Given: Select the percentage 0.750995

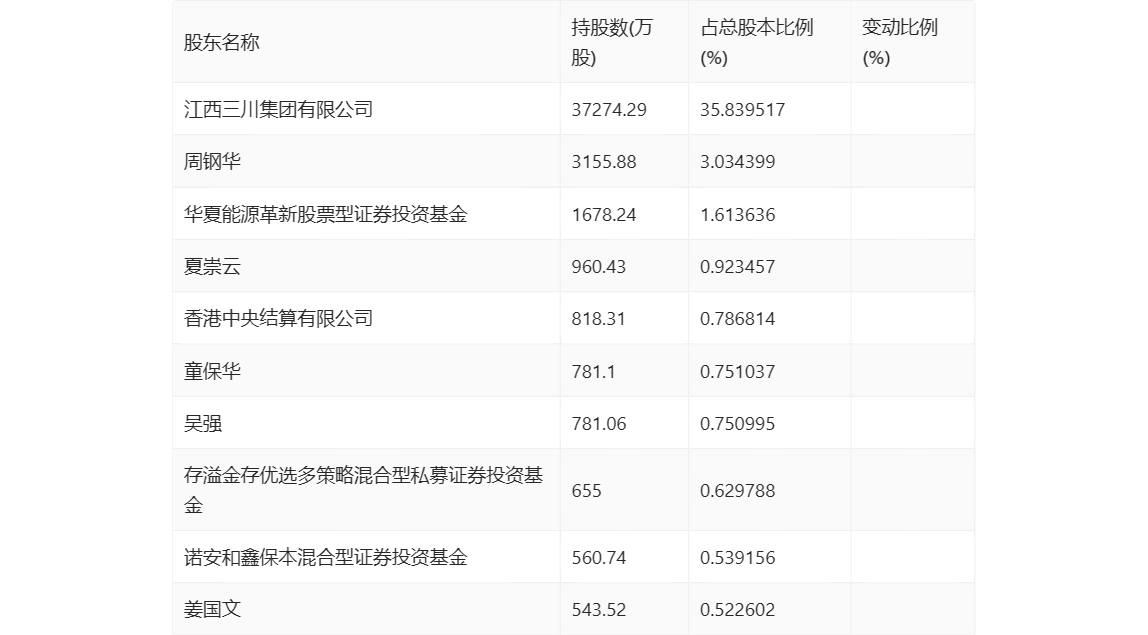Looking at the screenshot, I should pos(737,423).
